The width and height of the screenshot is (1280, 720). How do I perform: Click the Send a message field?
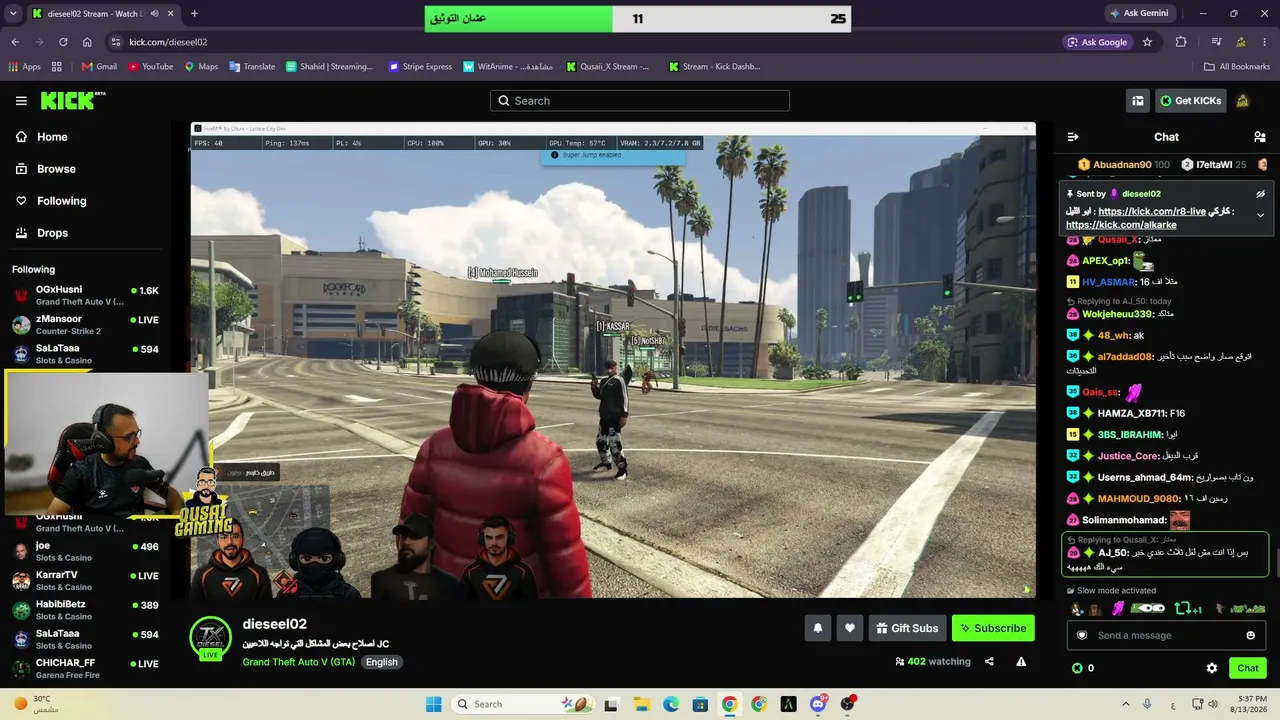pos(1165,636)
